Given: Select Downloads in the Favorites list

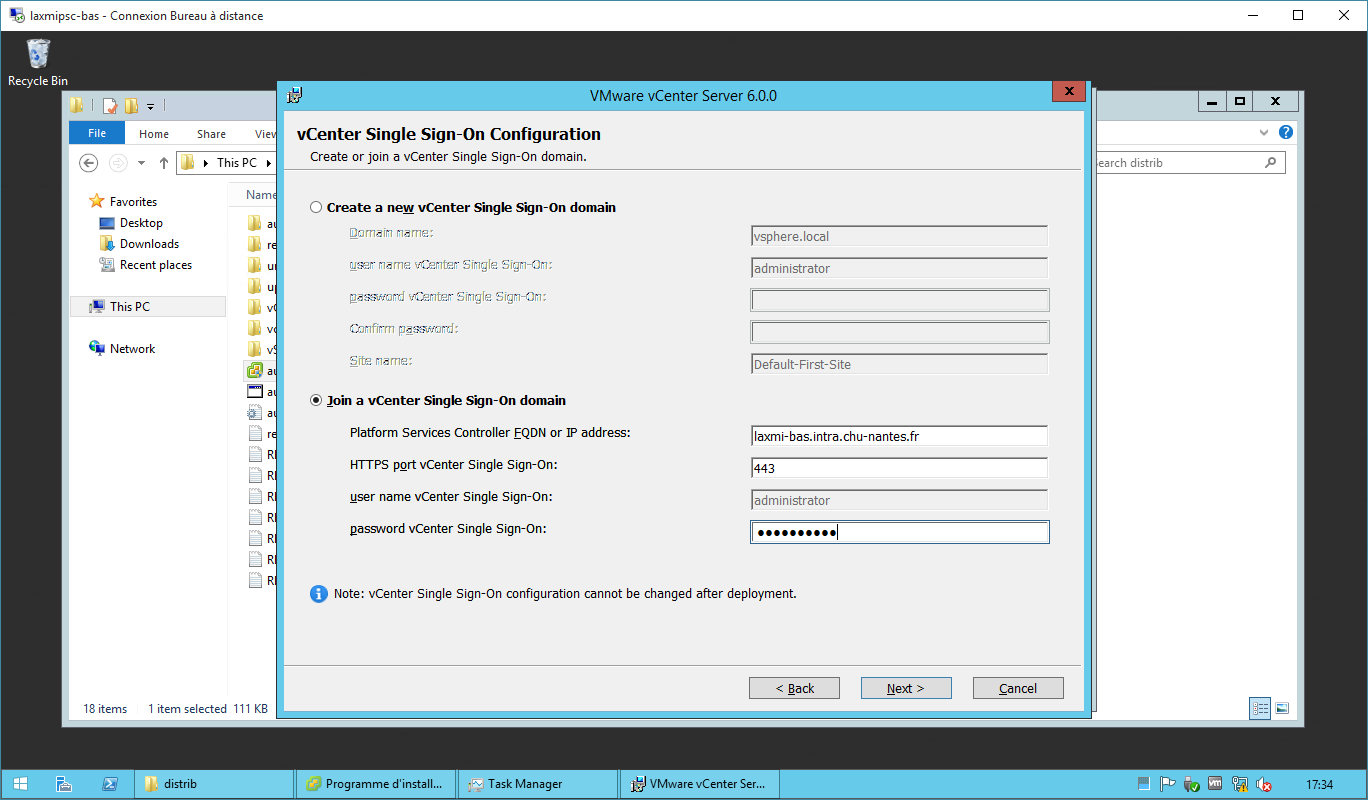Looking at the screenshot, I should coord(149,244).
